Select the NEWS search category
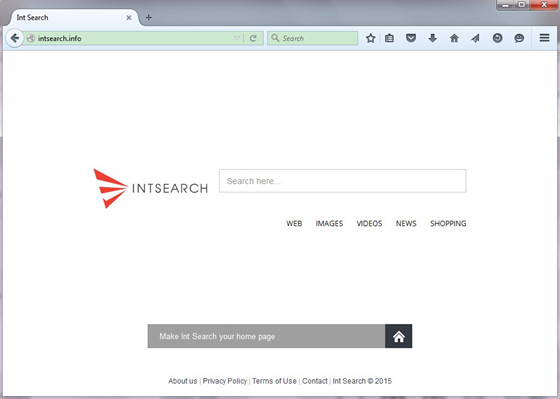The width and height of the screenshot is (560, 399). coord(406,224)
